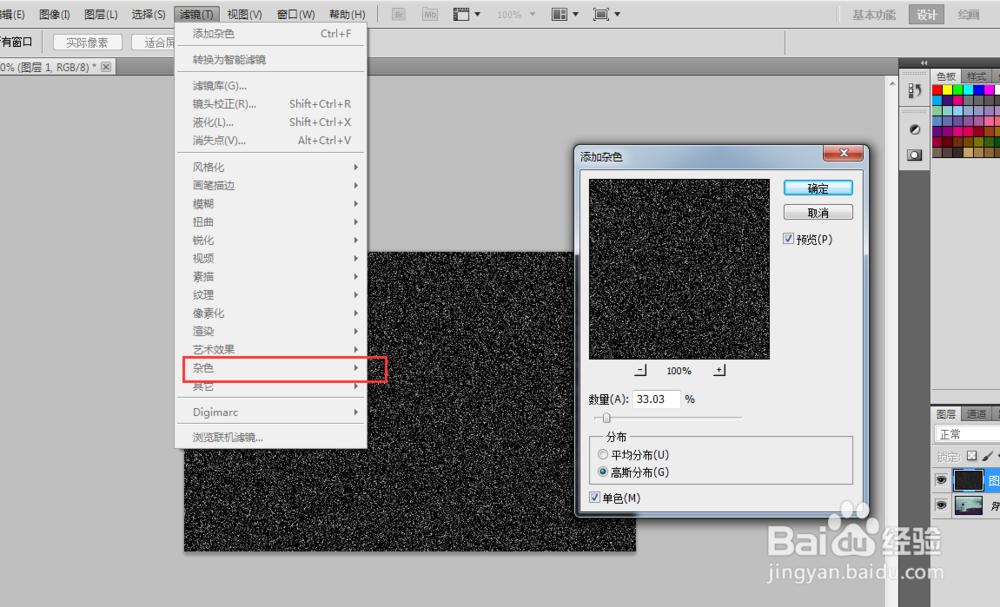Toggle the Preview (预览) checkbox
The width and height of the screenshot is (1000, 607).
click(788, 238)
